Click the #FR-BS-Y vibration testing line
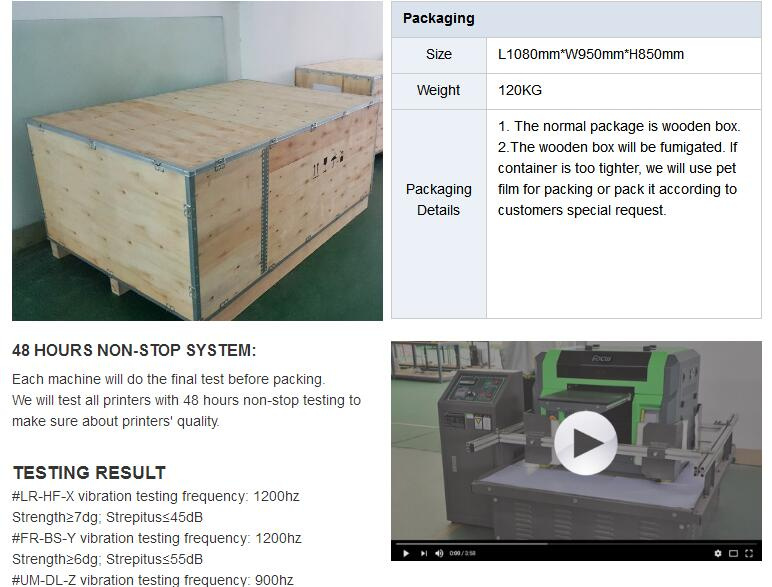The width and height of the screenshot is (772, 587). tap(157, 538)
